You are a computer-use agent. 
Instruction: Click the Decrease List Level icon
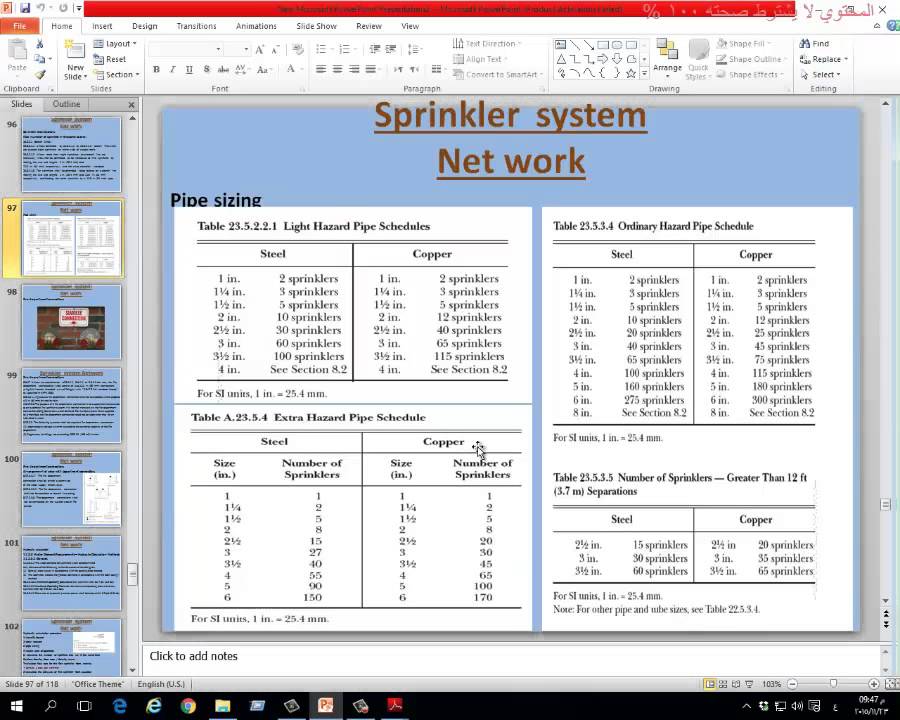(375, 49)
